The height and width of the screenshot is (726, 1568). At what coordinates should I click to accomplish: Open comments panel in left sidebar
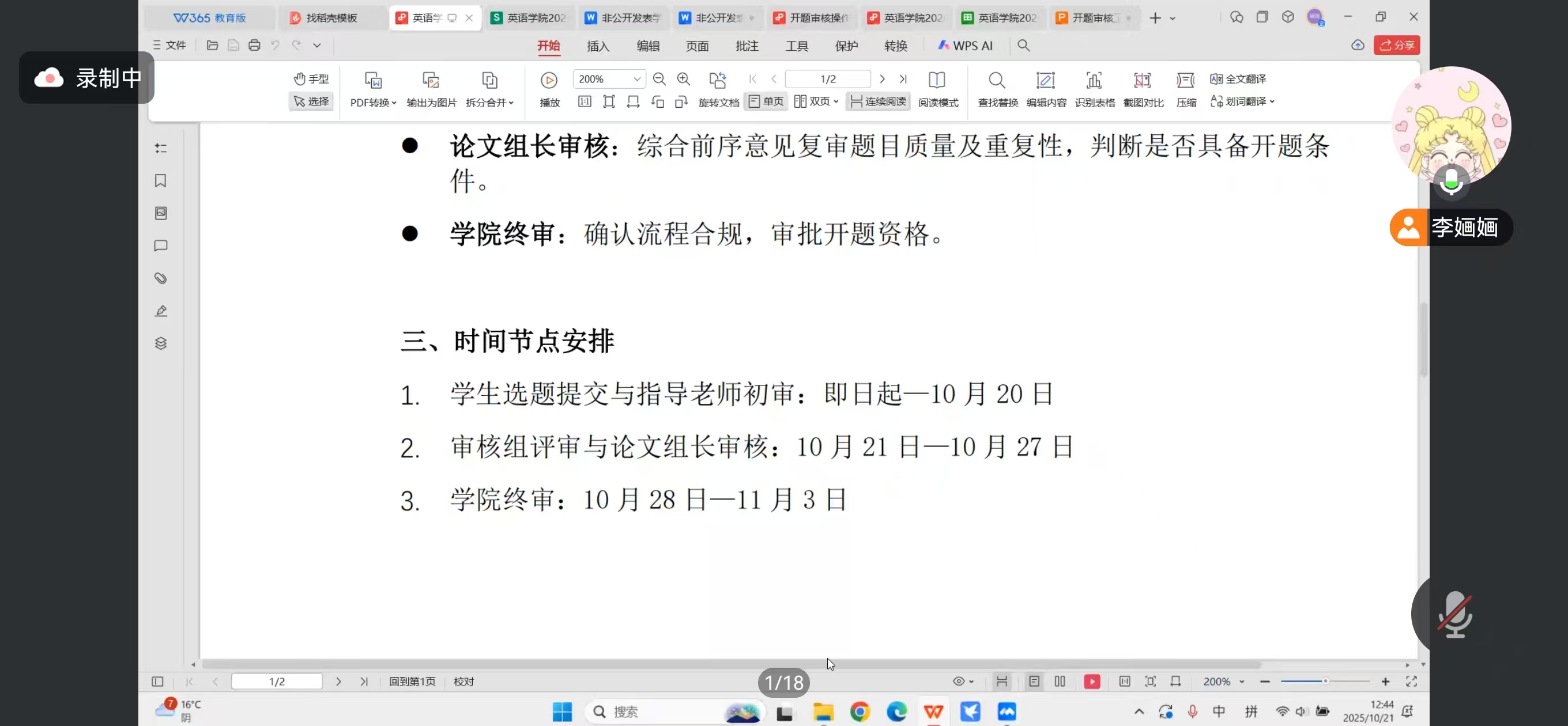(x=161, y=246)
